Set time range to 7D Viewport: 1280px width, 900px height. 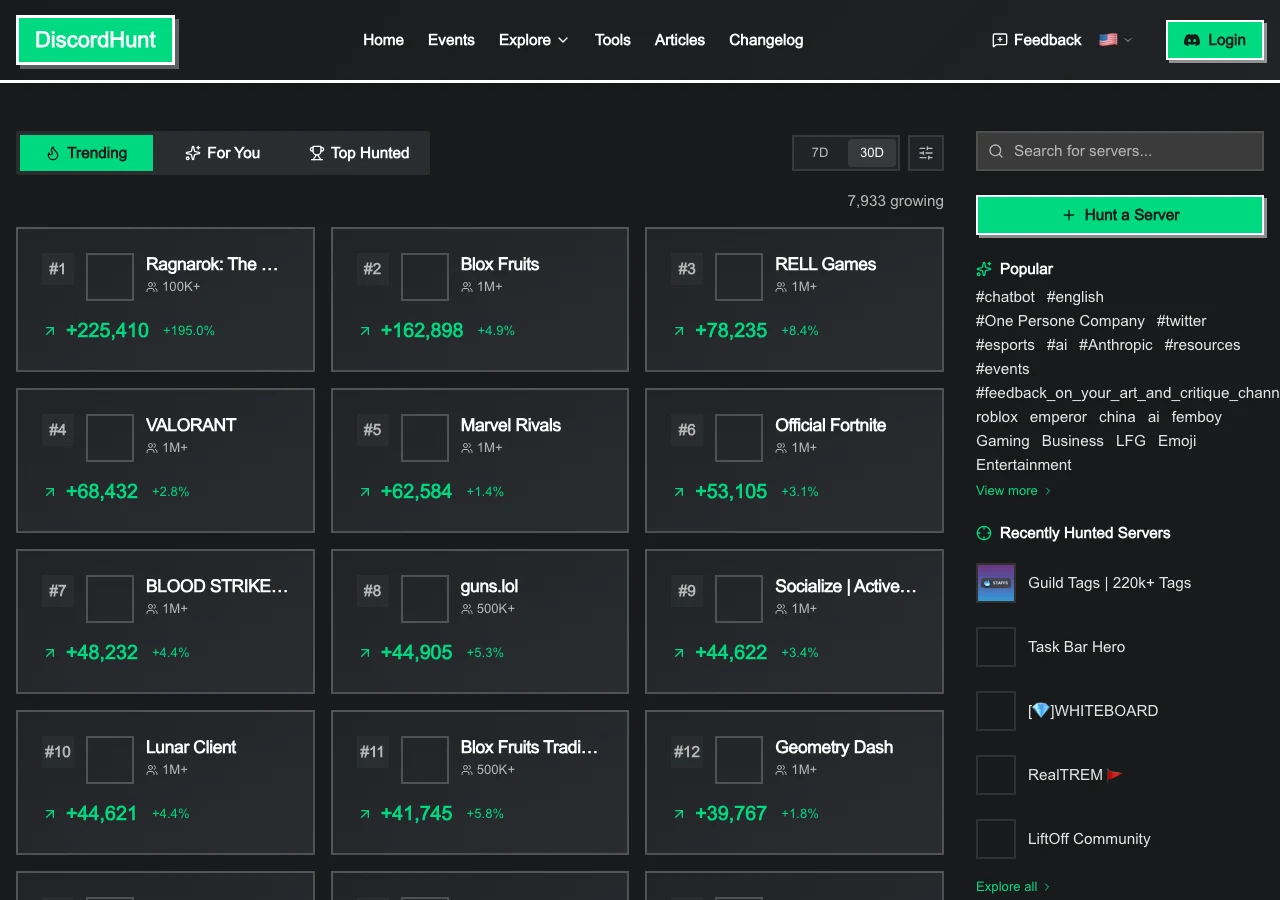[x=820, y=153]
